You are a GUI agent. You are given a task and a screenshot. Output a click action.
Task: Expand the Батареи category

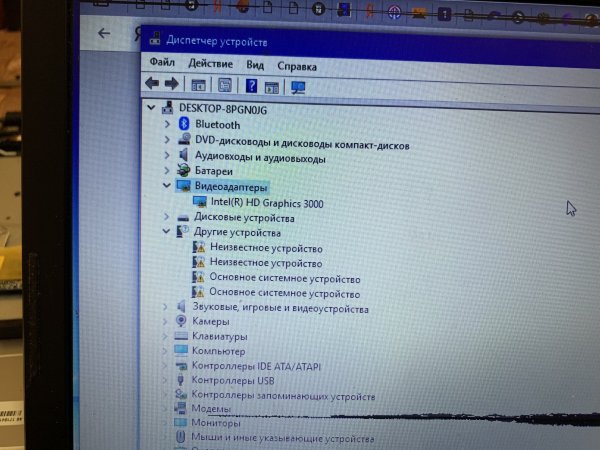point(166,172)
